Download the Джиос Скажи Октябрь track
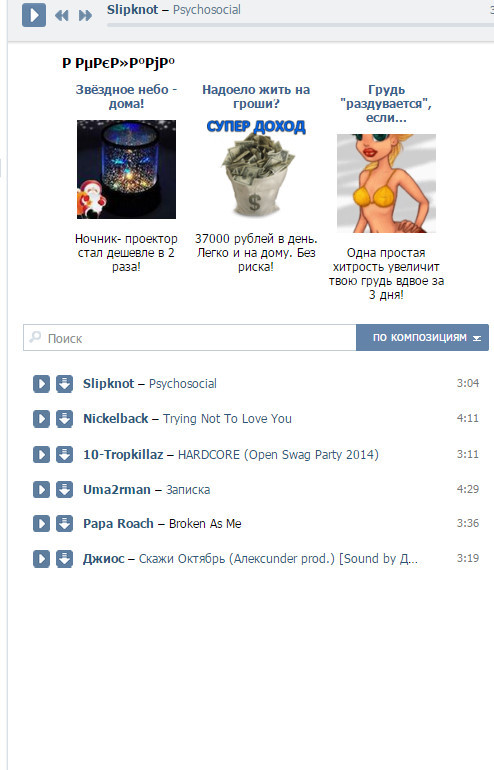Image resolution: width=494 pixels, height=770 pixels. (x=64, y=559)
